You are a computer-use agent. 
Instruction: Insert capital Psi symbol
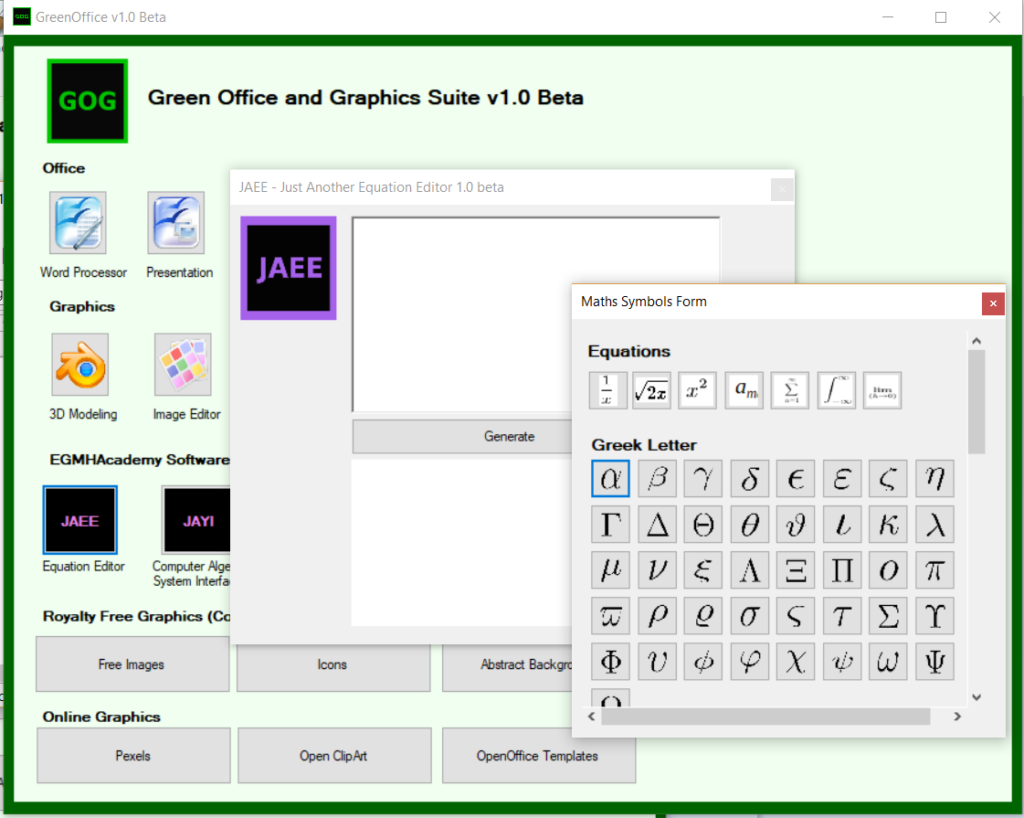point(935,661)
